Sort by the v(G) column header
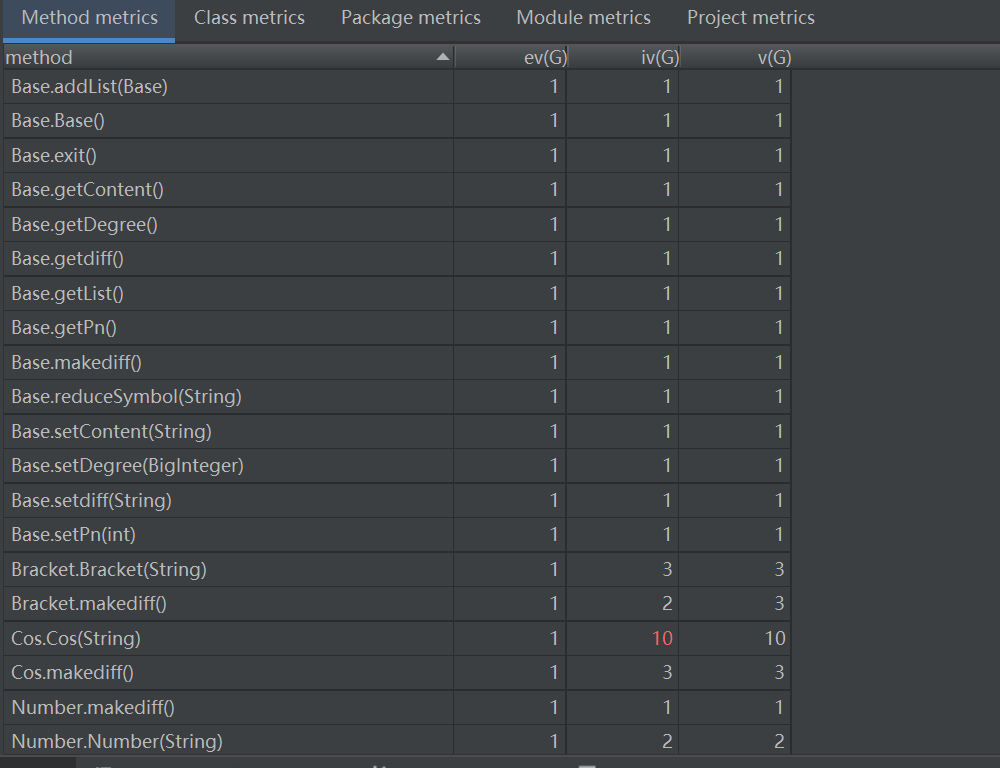Image resolution: width=1000 pixels, height=768 pixels. [x=773, y=58]
